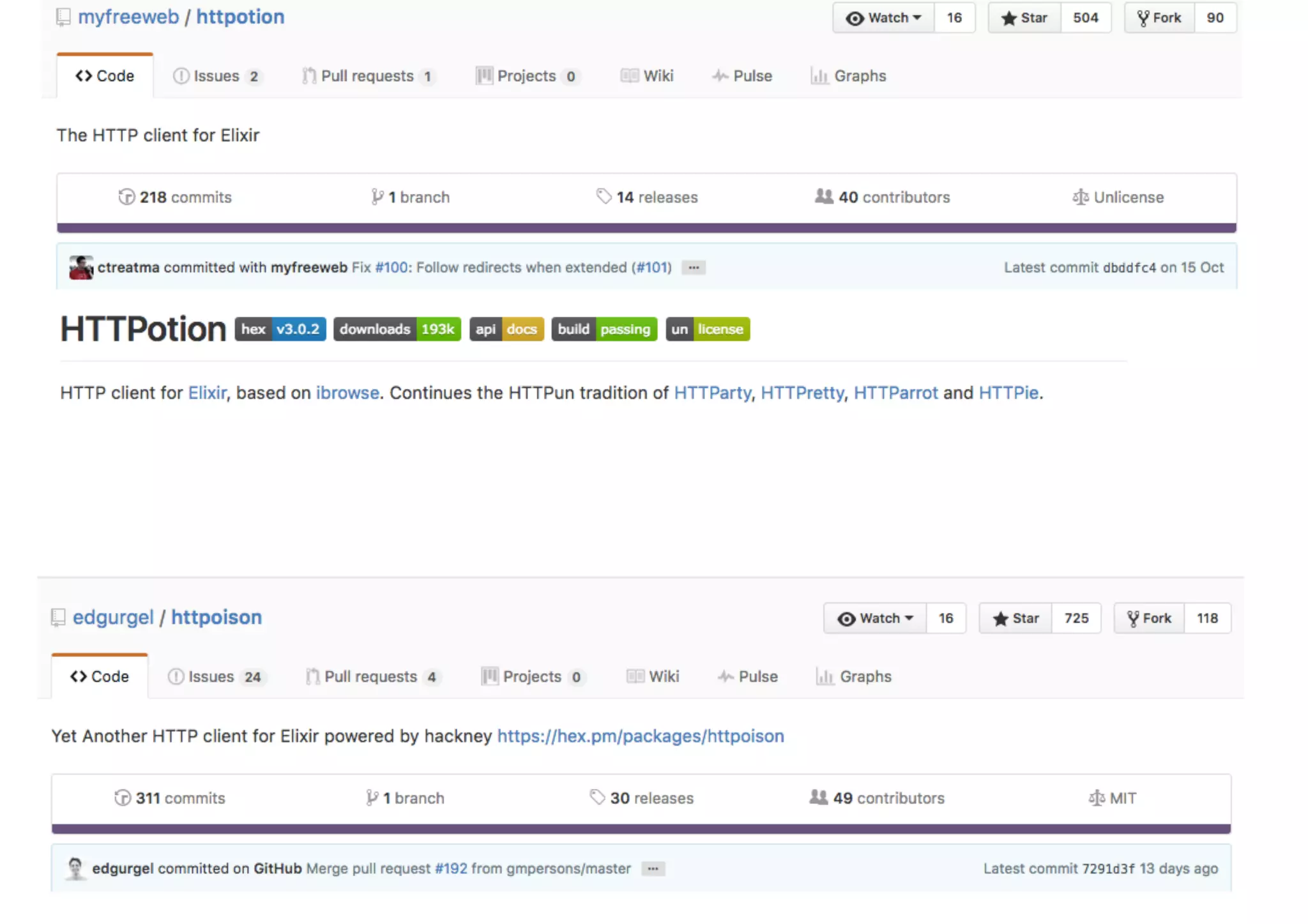This screenshot has height=924, width=1308.
Task: Open httpoison Issues tab with 24 issues
Action: coord(217,676)
